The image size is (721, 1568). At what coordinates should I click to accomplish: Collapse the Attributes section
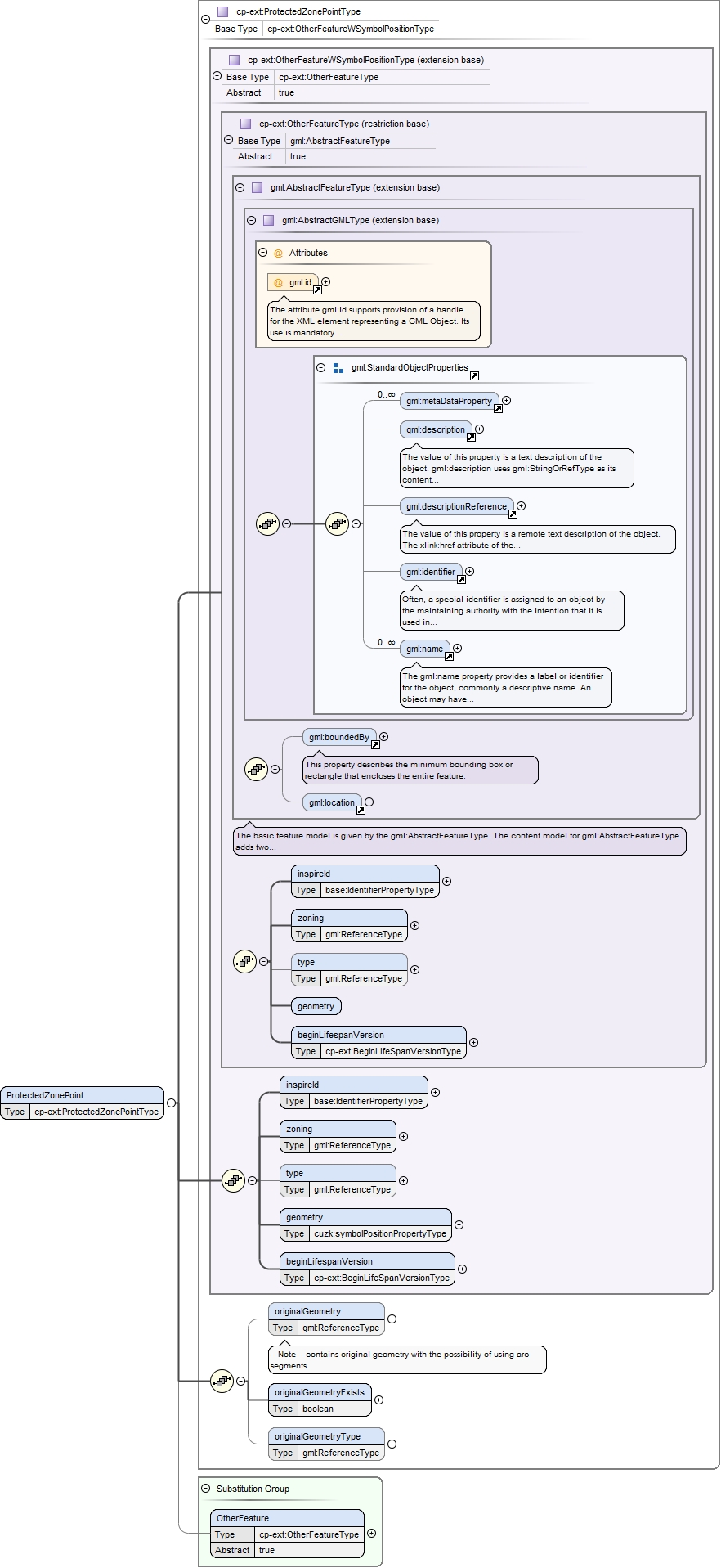coord(262,253)
